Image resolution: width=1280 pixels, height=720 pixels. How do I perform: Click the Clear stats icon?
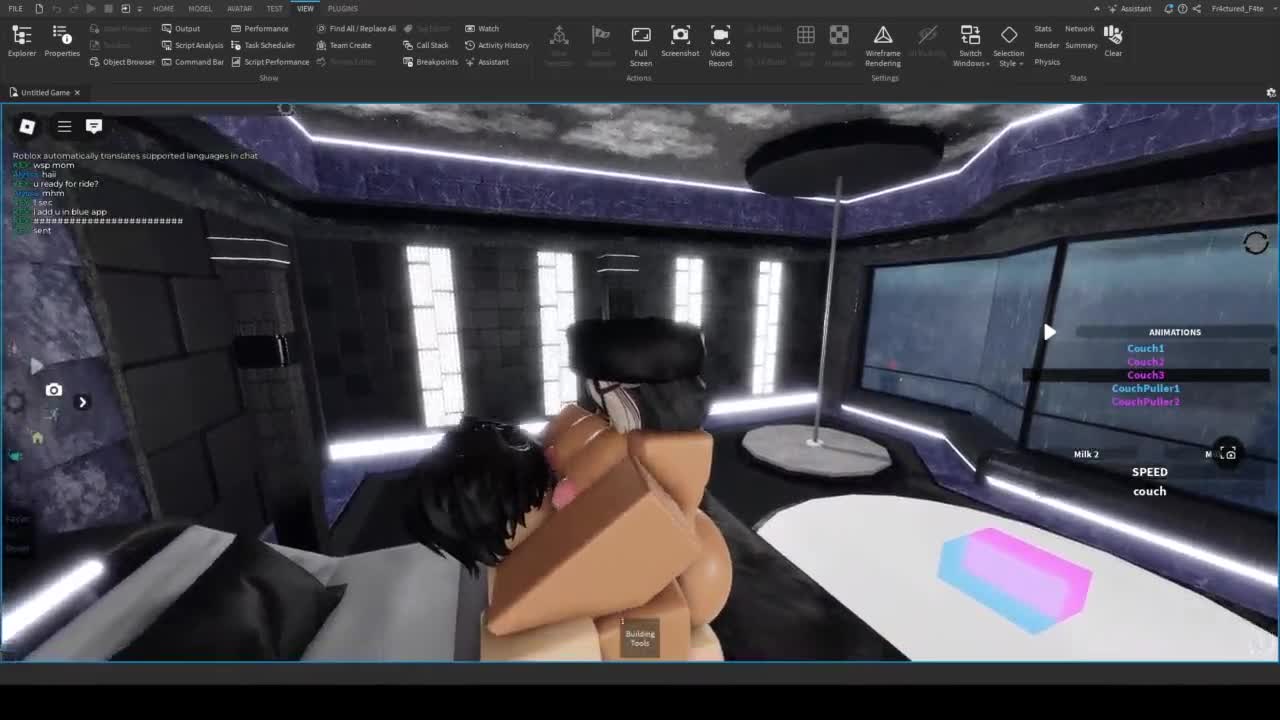pos(1113,40)
